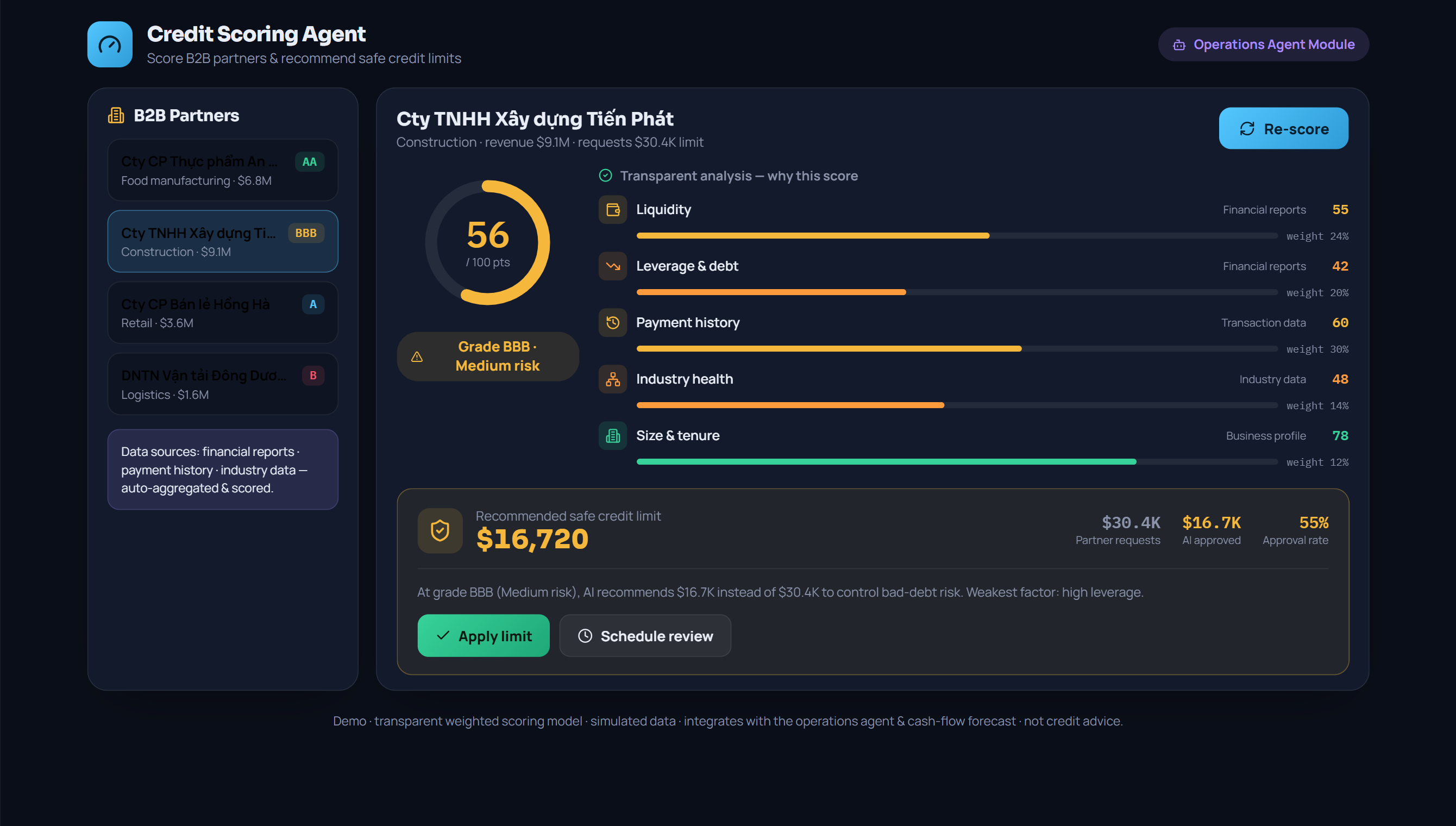Click the checkmark icon by Transparent analysis

[x=606, y=176]
